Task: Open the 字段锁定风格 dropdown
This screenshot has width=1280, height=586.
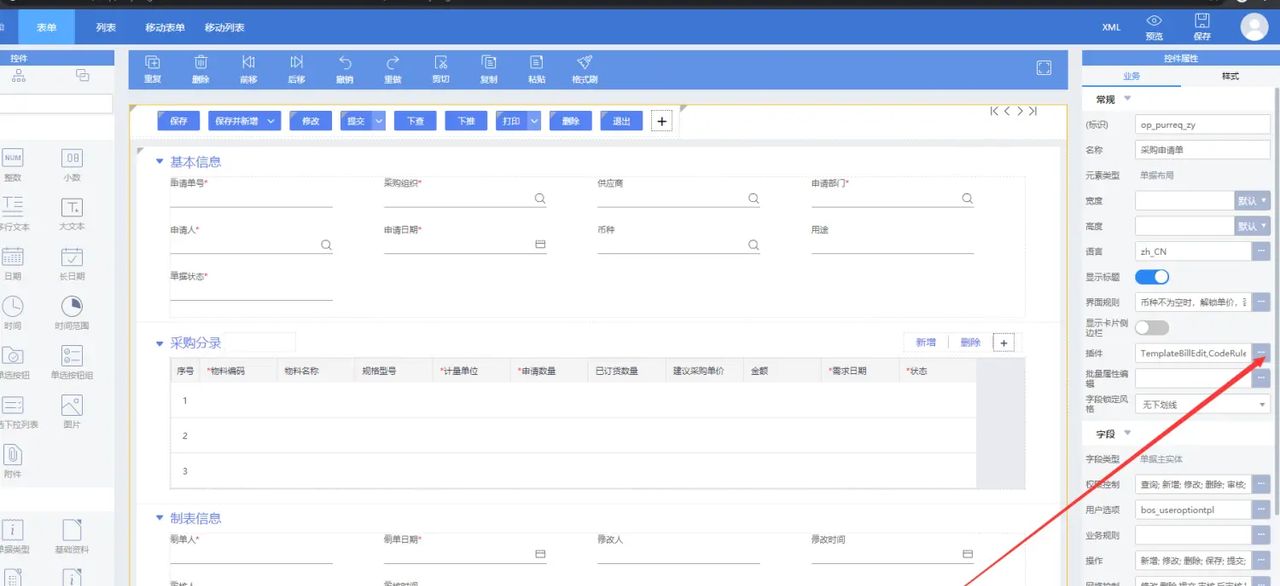Action: point(1202,404)
